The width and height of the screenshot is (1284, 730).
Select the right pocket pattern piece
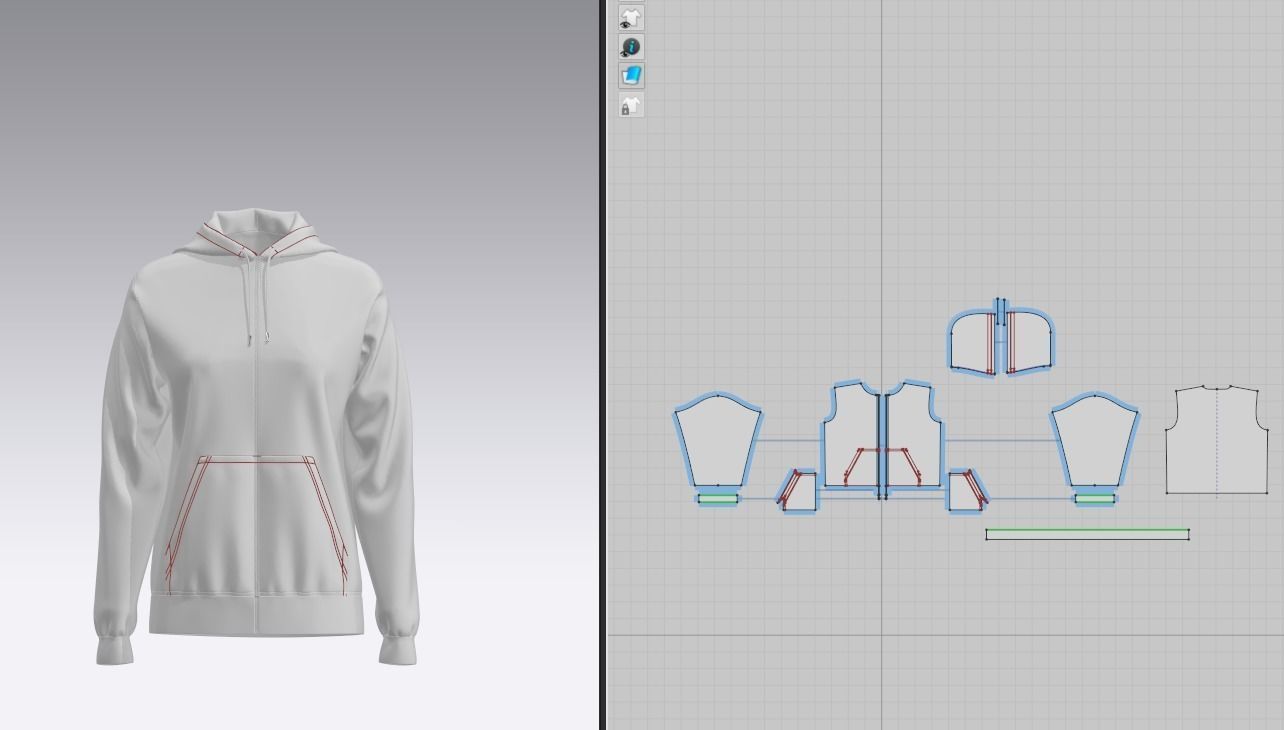[x=967, y=490]
